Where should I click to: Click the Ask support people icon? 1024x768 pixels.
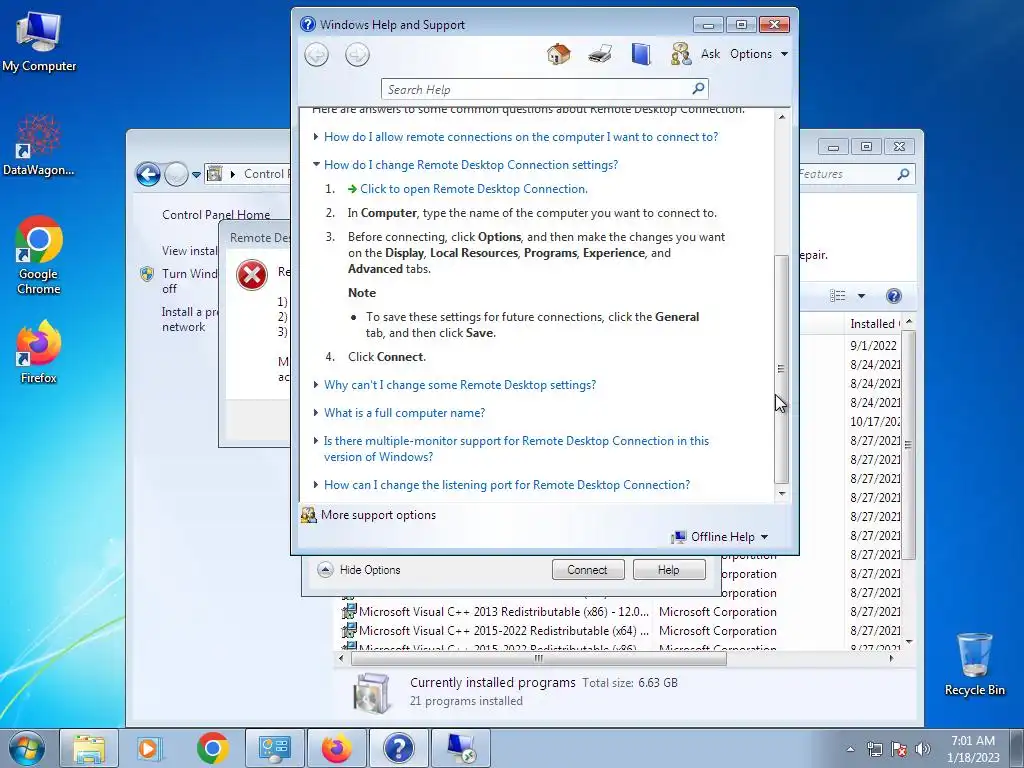(681, 54)
